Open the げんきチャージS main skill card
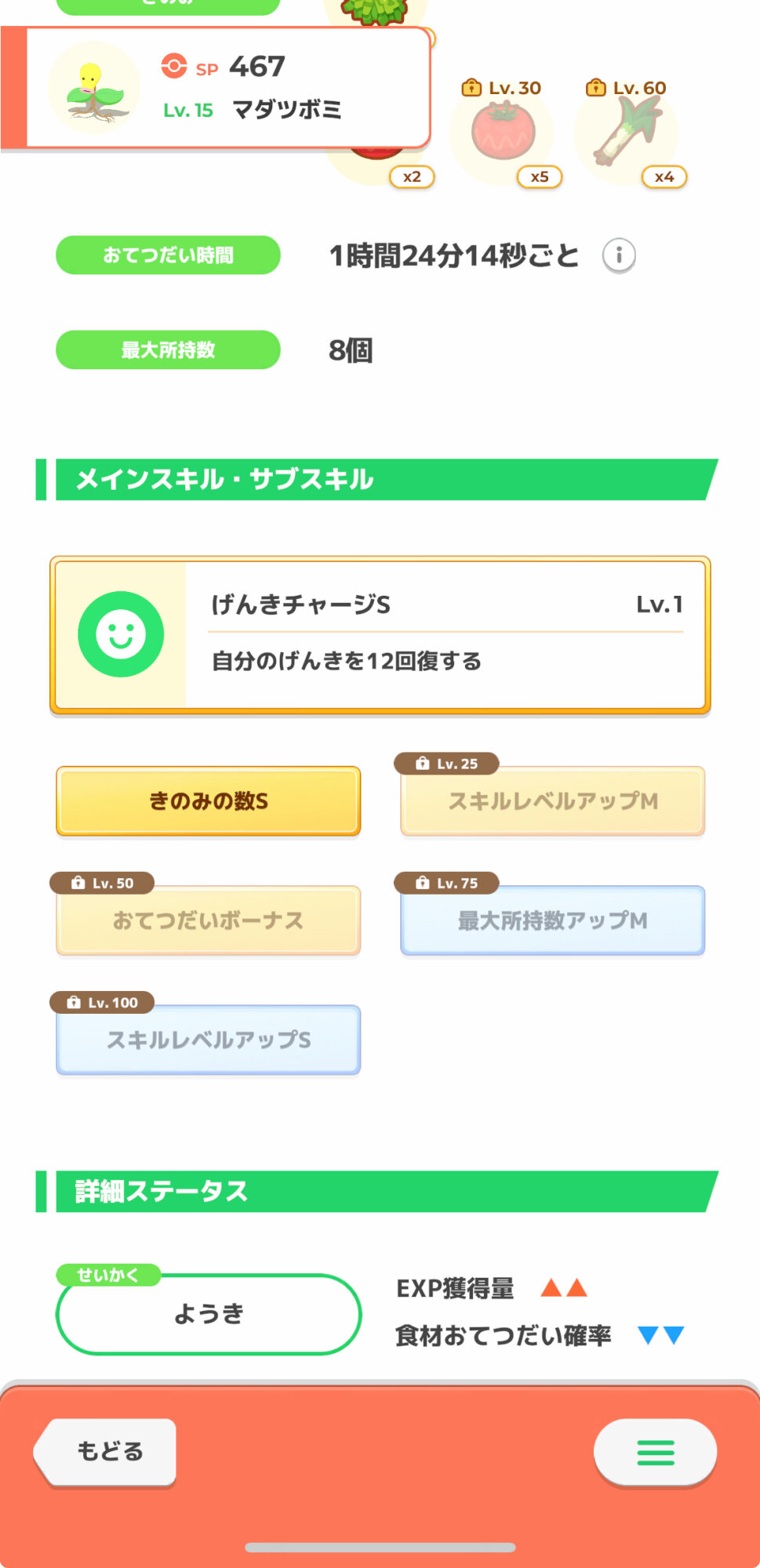 pyautogui.click(x=445, y=634)
